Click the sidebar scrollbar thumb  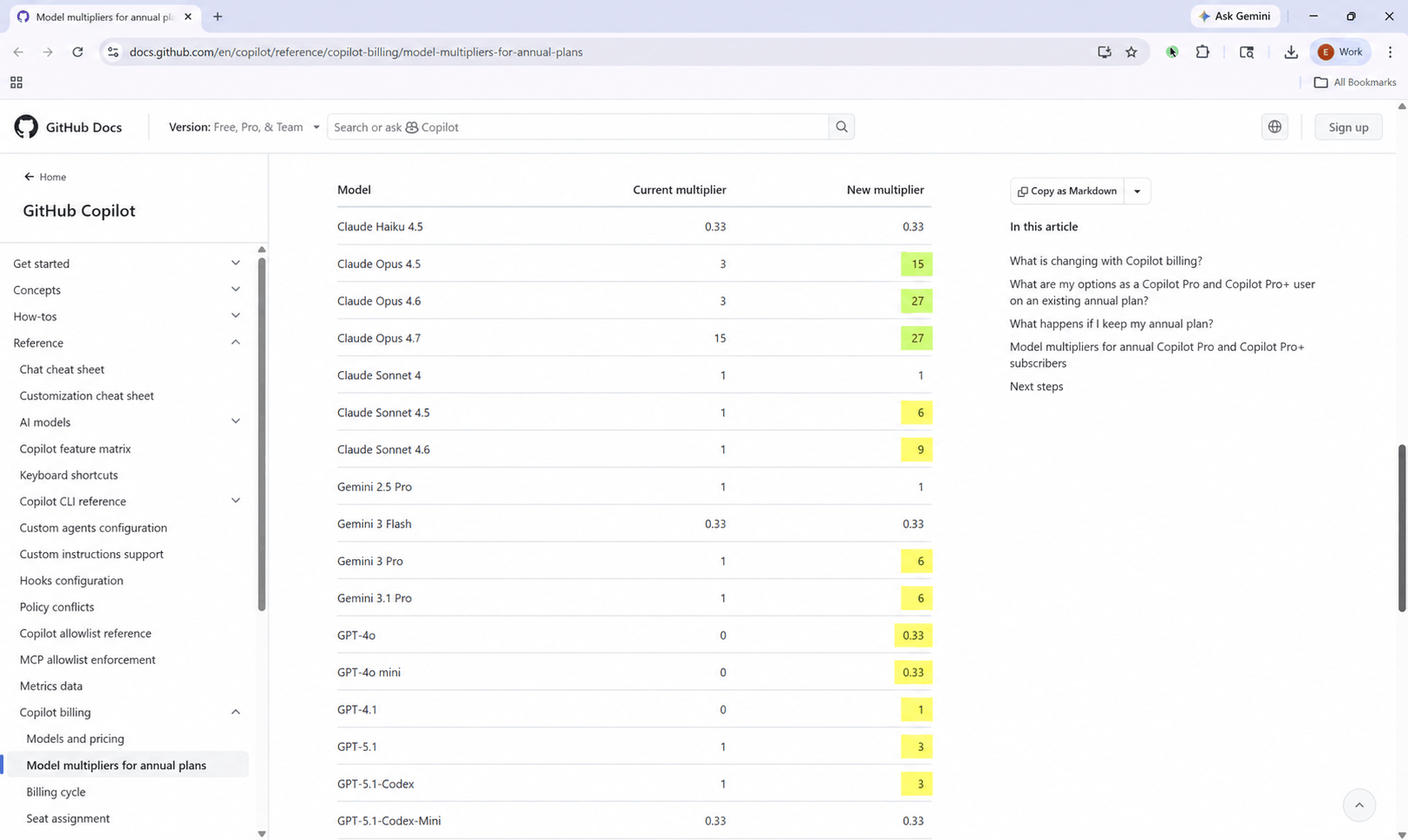pyautogui.click(x=262, y=433)
